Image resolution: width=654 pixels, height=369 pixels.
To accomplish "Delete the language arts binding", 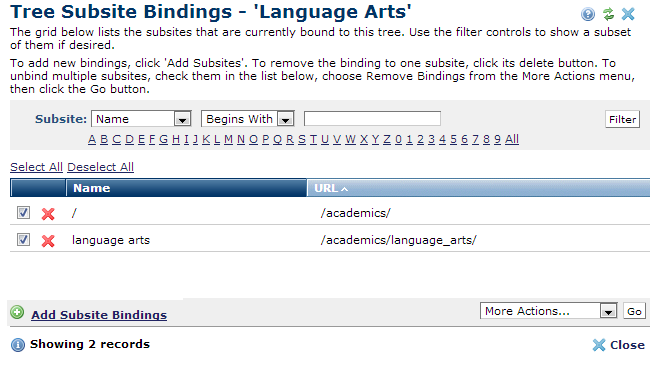I will click(48, 241).
